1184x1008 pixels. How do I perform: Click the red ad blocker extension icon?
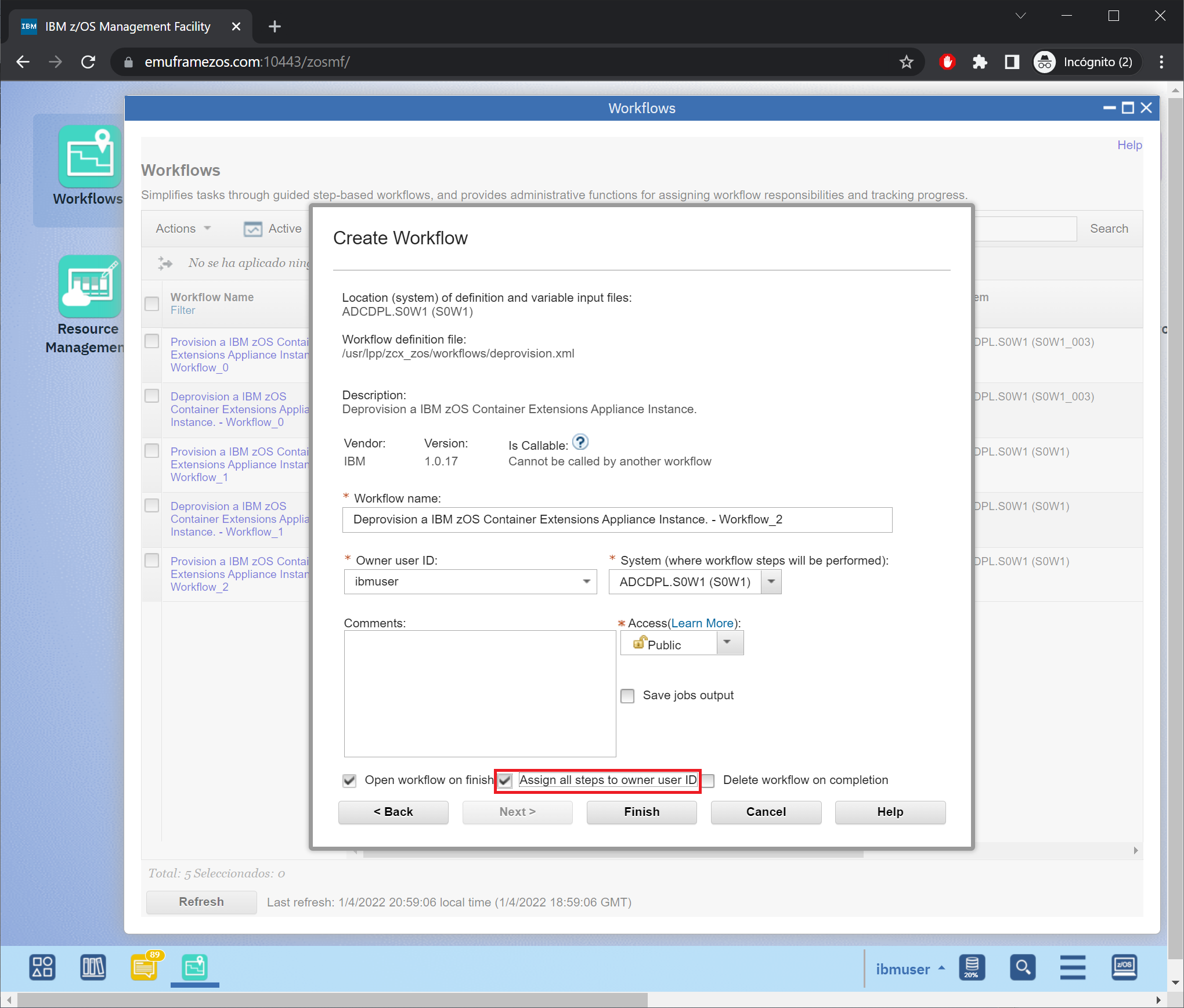click(x=947, y=62)
